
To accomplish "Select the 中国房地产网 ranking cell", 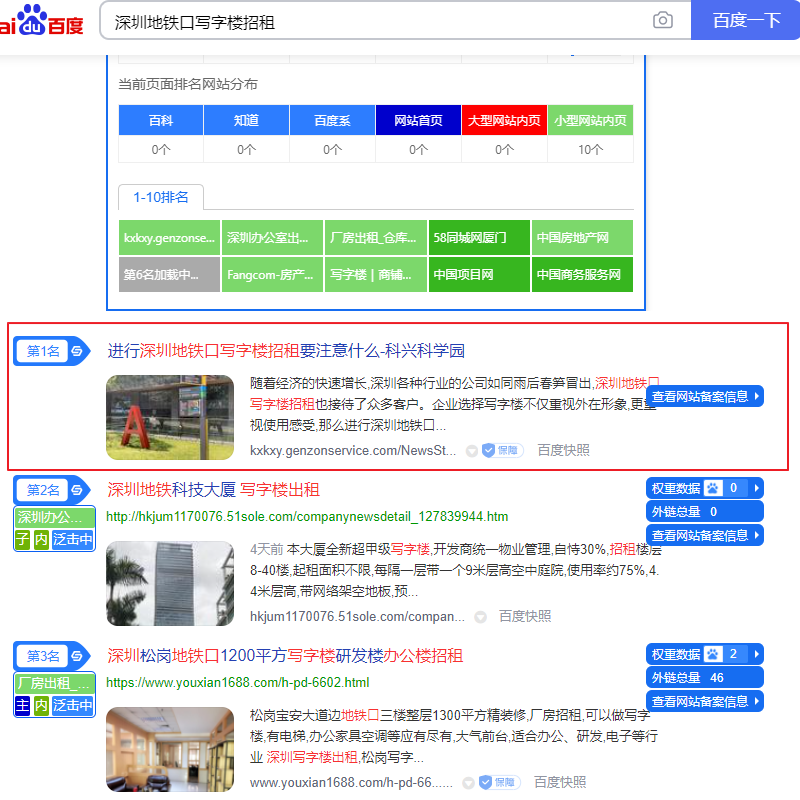I will coord(582,238).
